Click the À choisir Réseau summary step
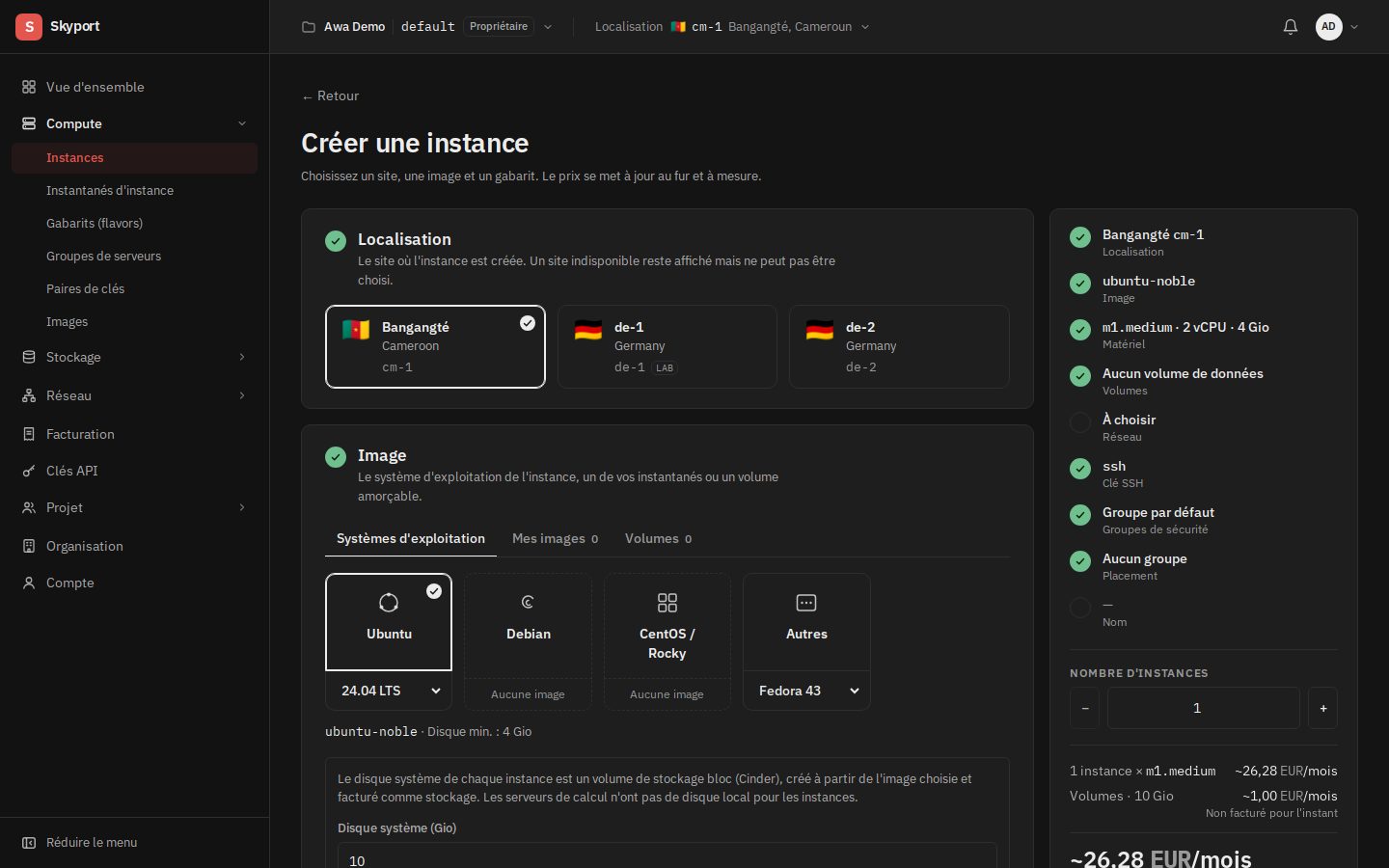The width and height of the screenshot is (1389, 868). [x=1204, y=427]
